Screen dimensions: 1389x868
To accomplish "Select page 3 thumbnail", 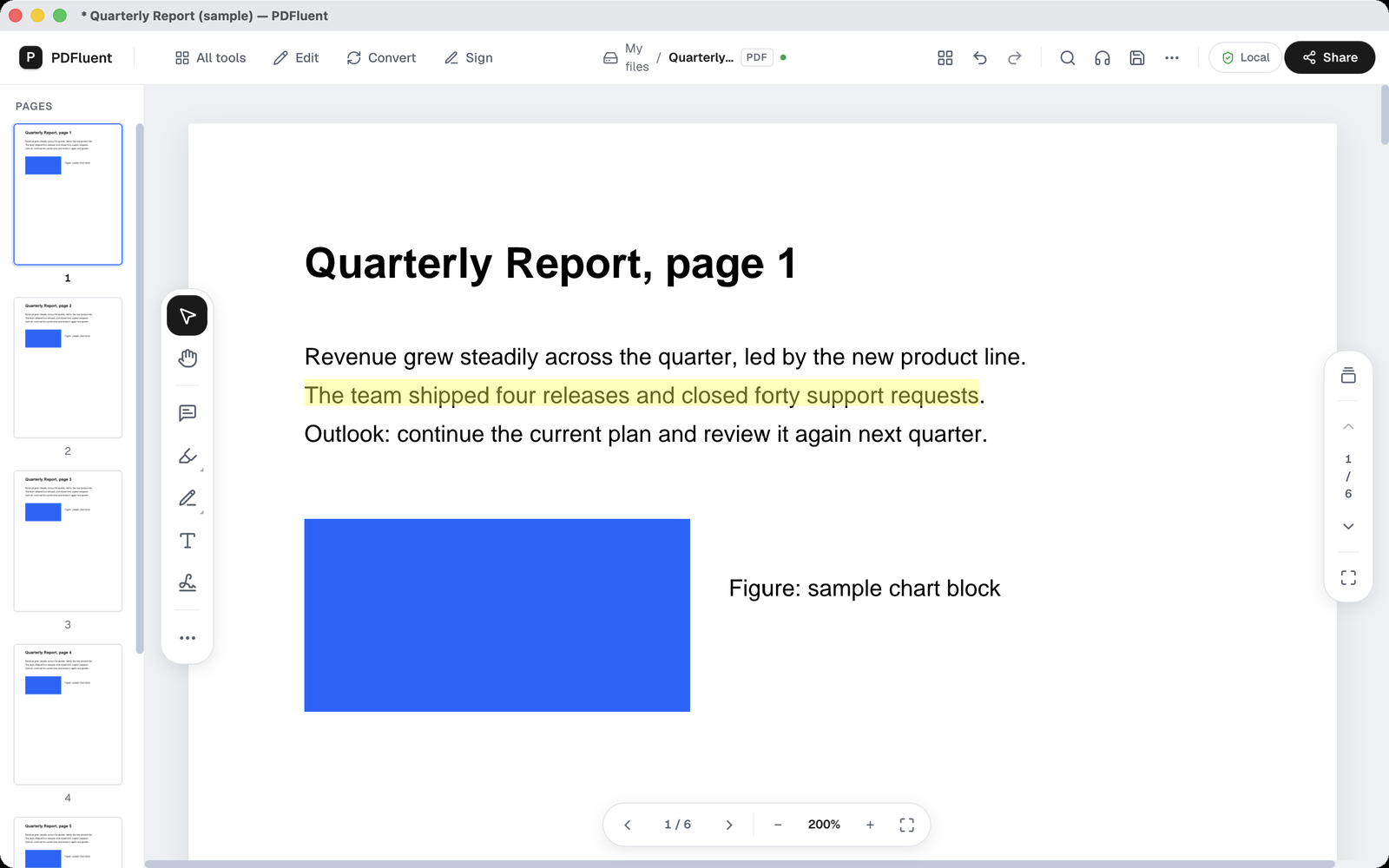I will click(68, 541).
